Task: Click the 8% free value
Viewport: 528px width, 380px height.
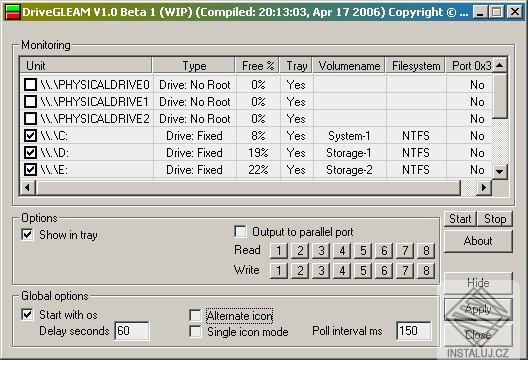Action: coord(258,136)
